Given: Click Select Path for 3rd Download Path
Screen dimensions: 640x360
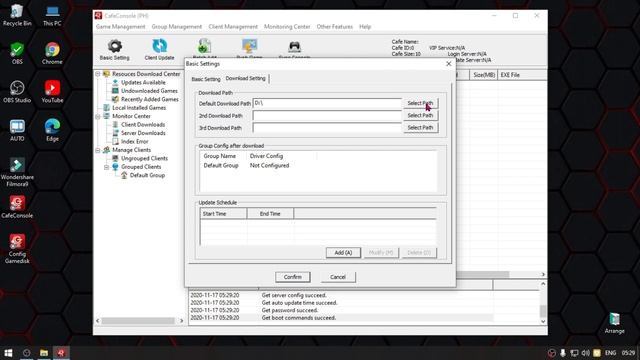Looking at the screenshot, I should click(420, 128).
